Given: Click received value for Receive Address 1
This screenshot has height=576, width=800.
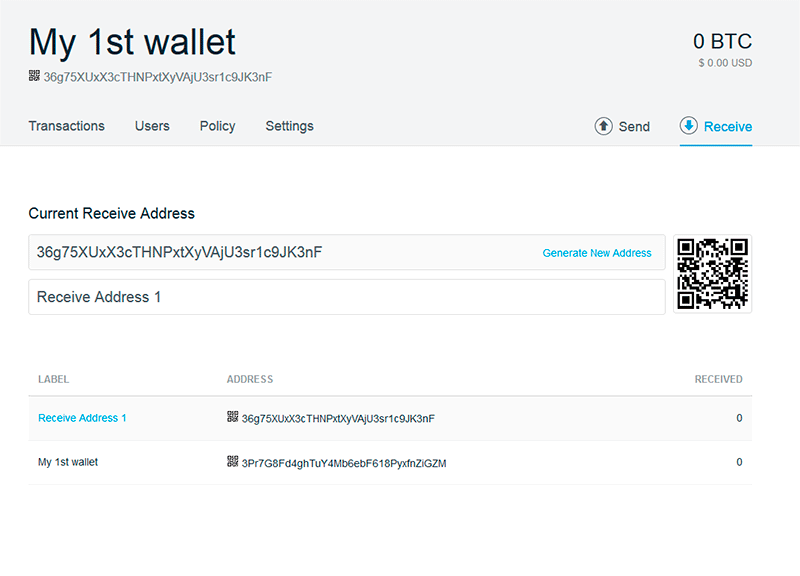Looking at the screenshot, I should (739, 418).
